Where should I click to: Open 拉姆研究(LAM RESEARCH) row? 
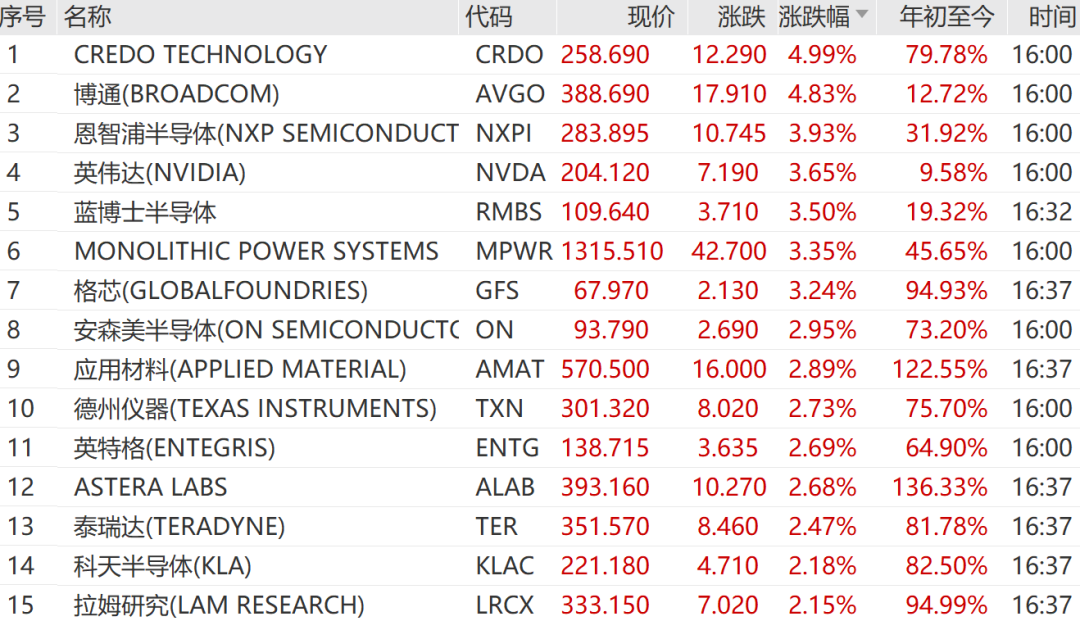pyautogui.click(x=540, y=604)
